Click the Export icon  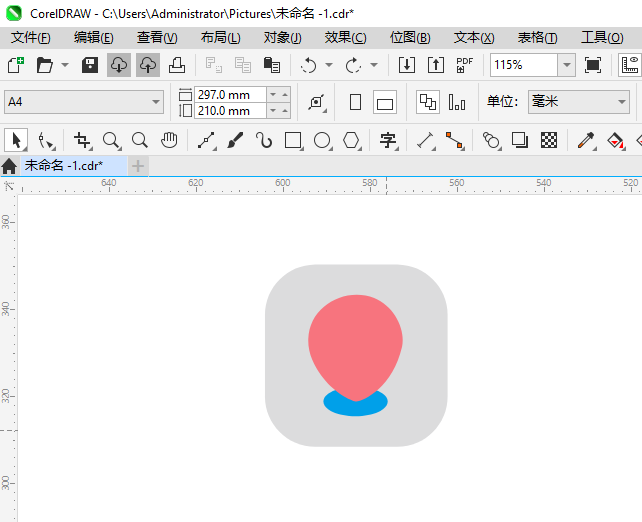click(x=436, y=65)
